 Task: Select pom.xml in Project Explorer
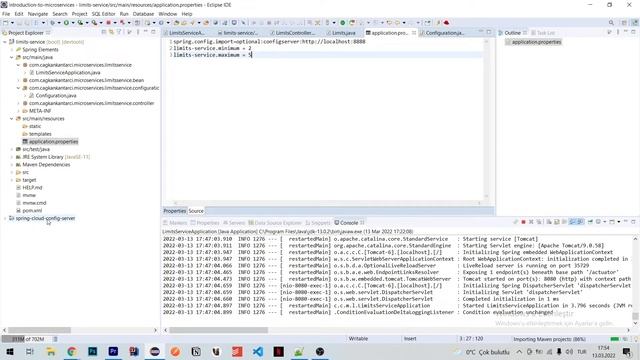tap(32, 211)
